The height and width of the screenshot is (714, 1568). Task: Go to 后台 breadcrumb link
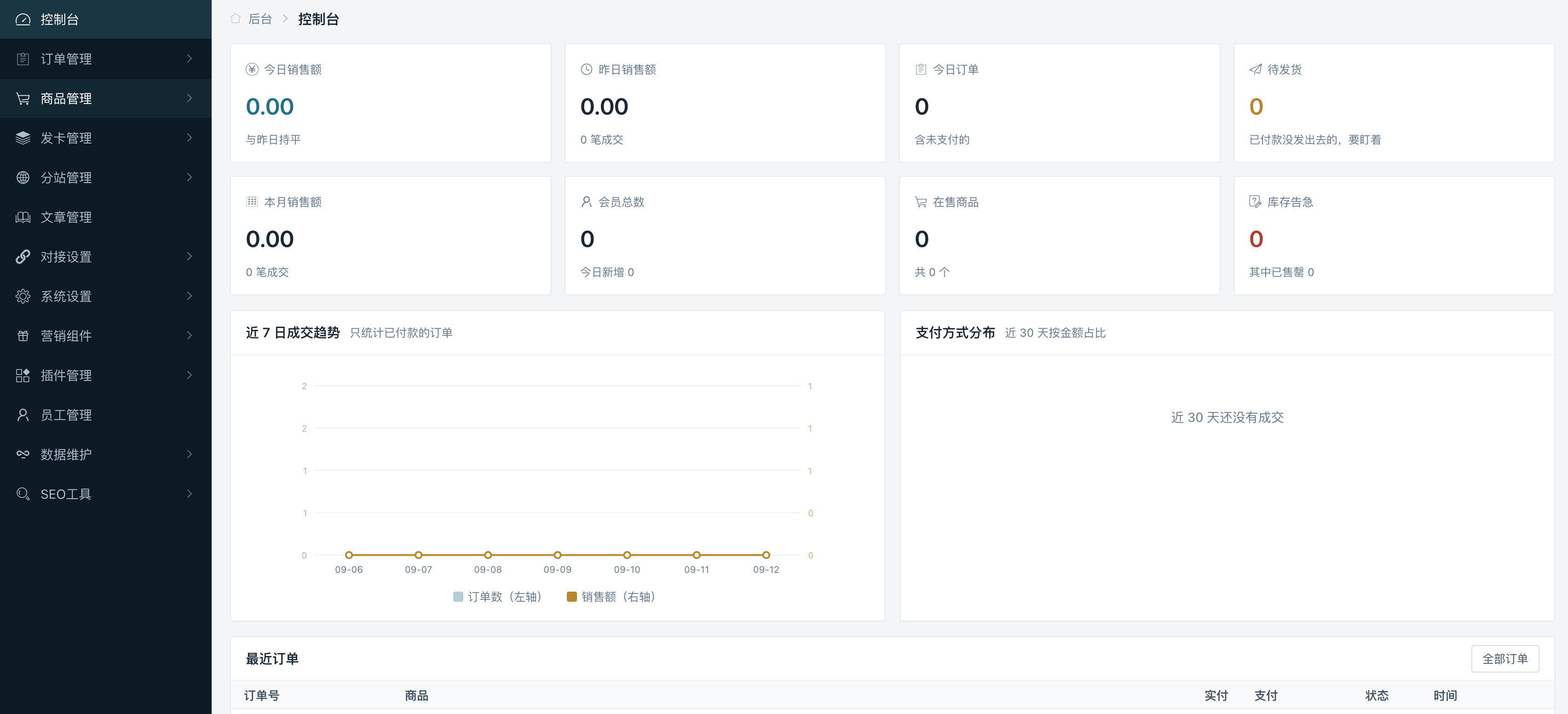pos(260,19)
